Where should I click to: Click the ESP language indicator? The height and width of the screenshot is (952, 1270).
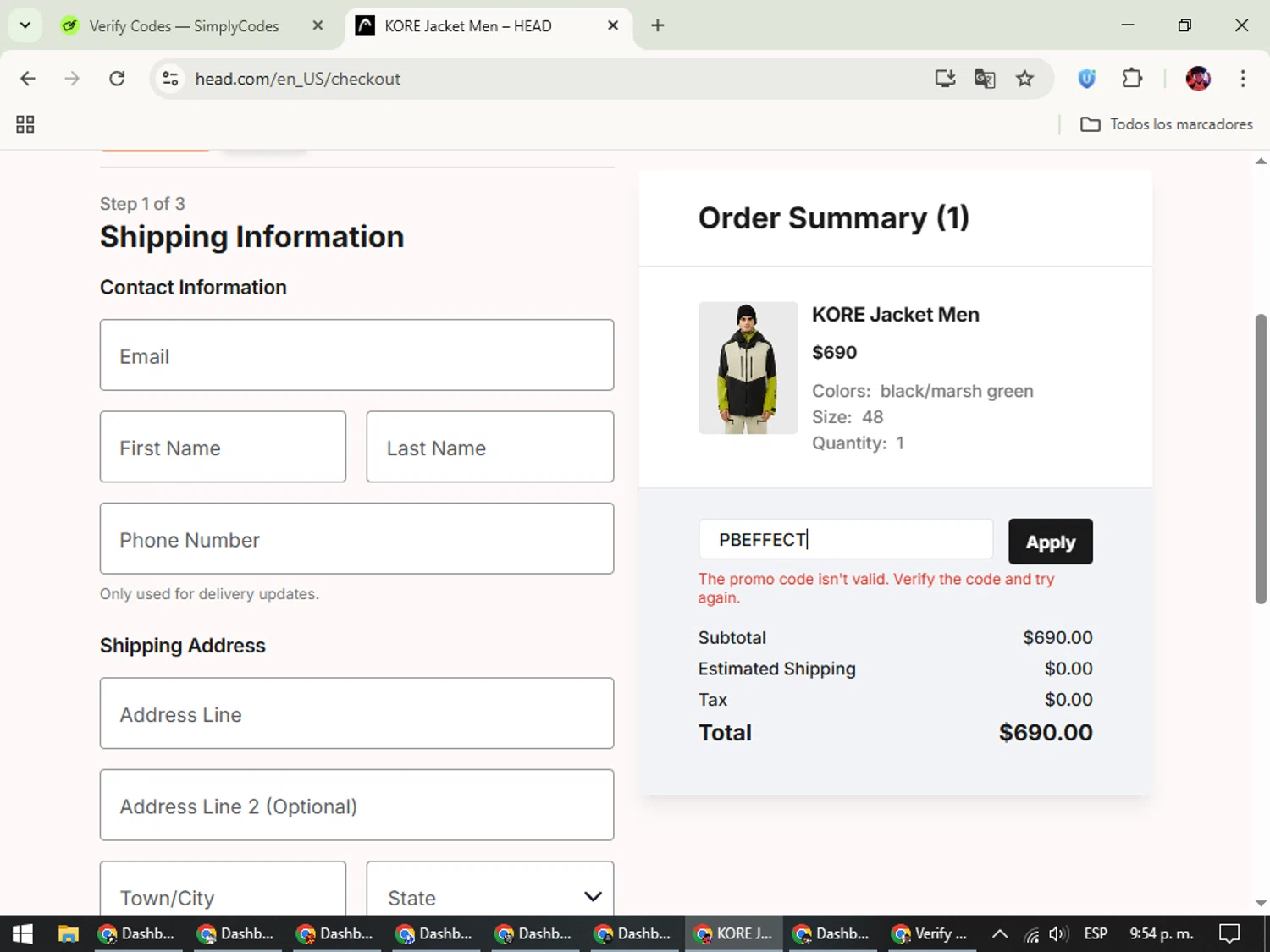pyautogui.click(x=1096, y=933)
